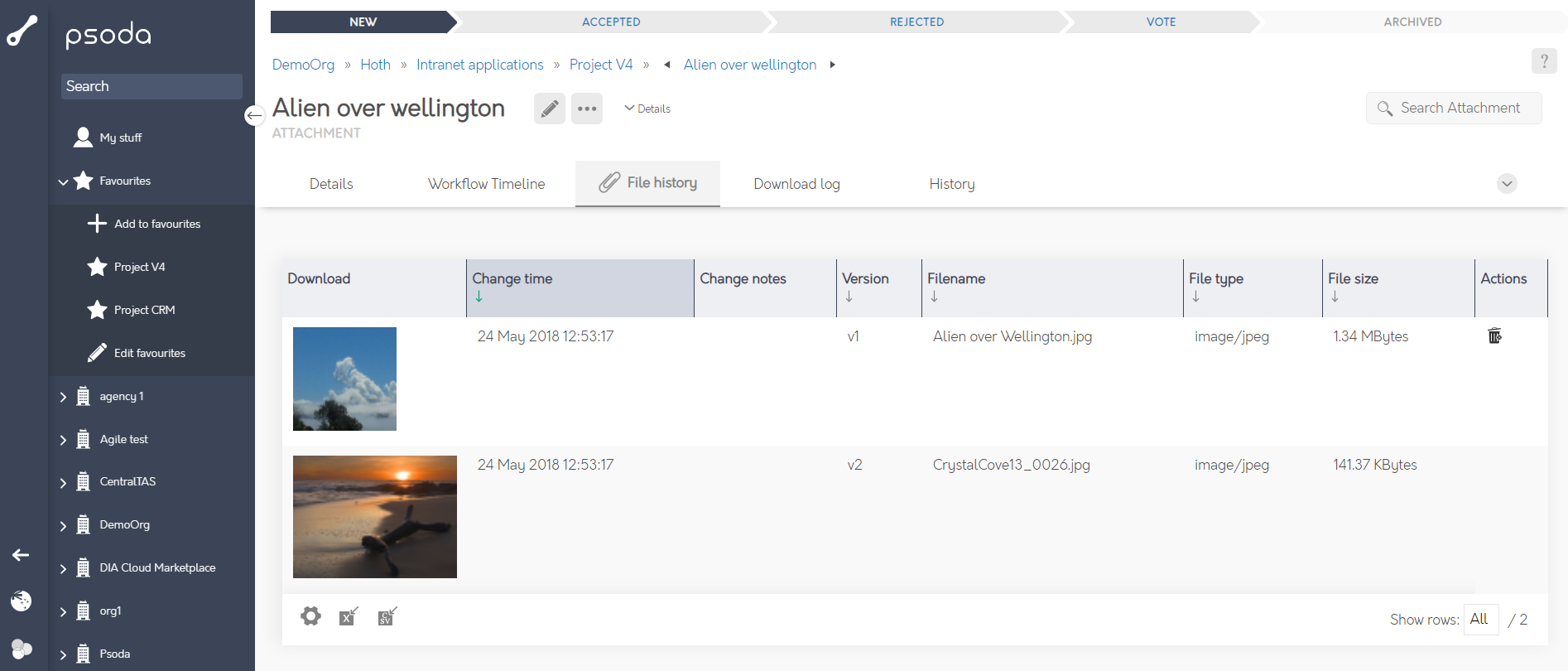Sort table by Version column
Image resolution: width=1568 pixels, height=671 pixels.
click(864, 279)
